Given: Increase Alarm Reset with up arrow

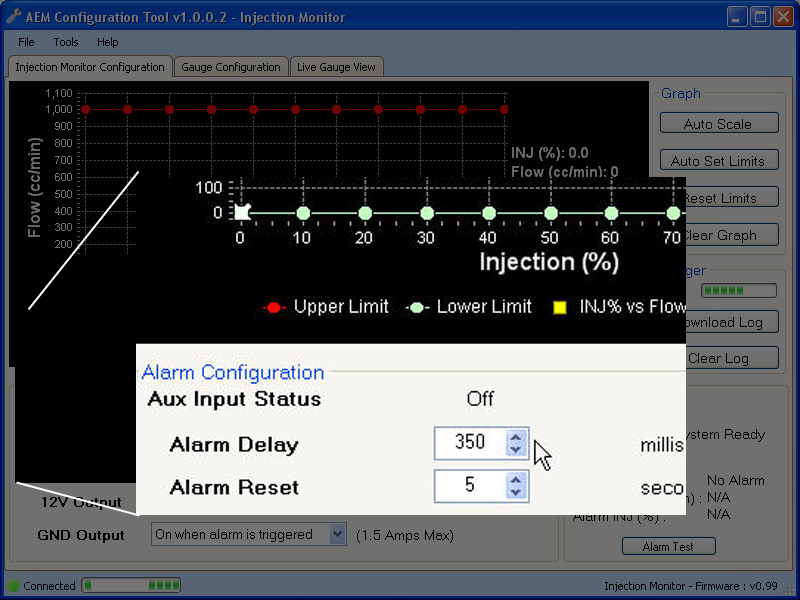Looking at the screenshot, I should tap(516, 480).
